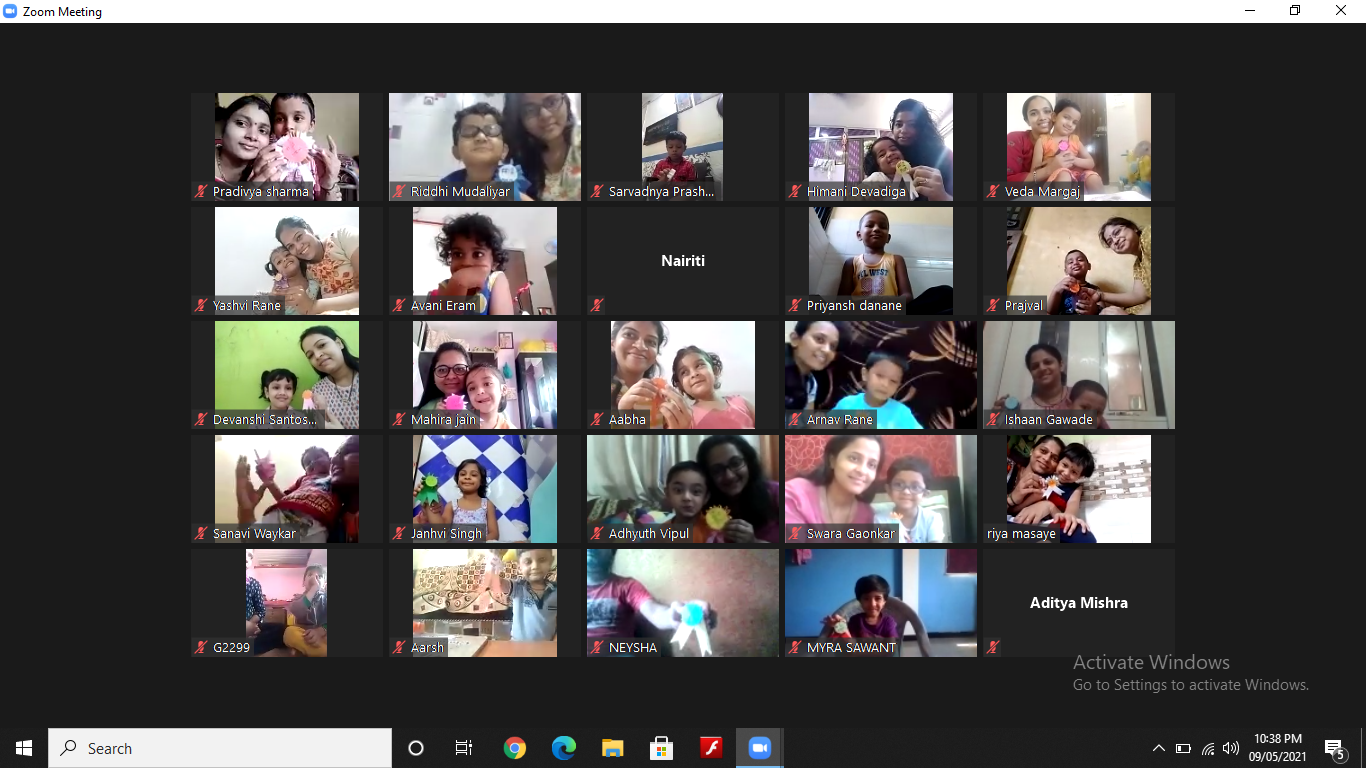Select Janhvi Singh's video tile

[485, 489]
